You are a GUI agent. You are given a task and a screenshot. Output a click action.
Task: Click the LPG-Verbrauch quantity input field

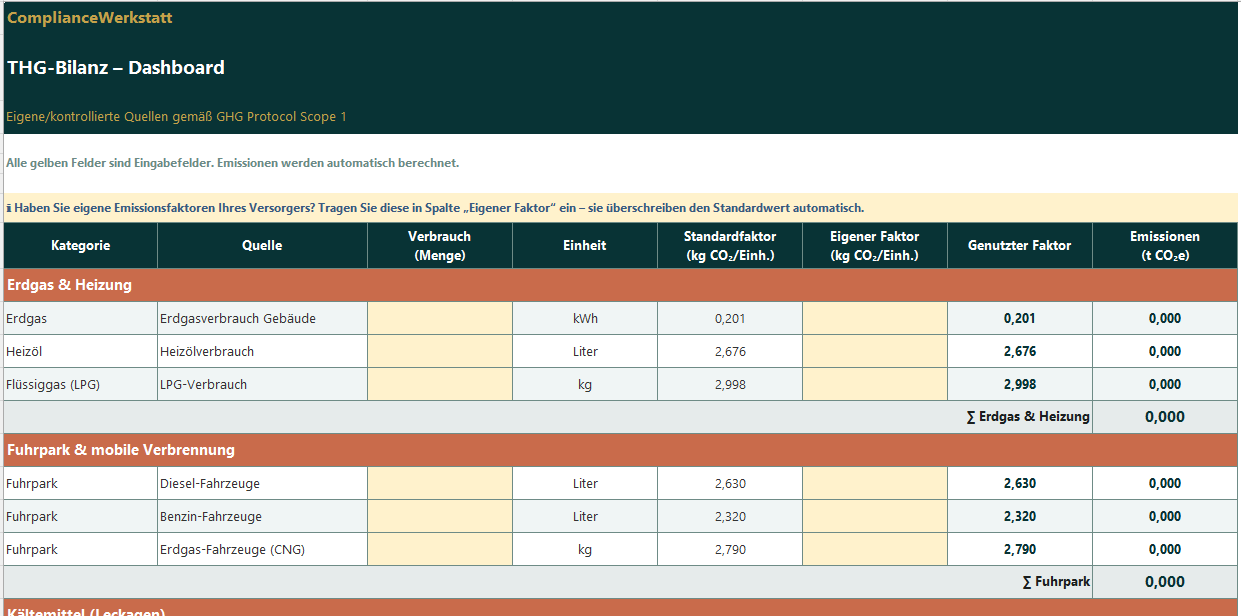click(x=439, y=385)
